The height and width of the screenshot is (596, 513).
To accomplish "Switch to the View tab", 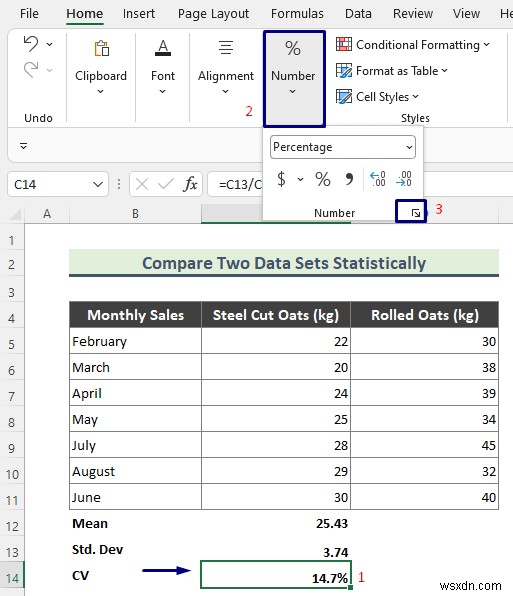I will [x=466, y=14].
